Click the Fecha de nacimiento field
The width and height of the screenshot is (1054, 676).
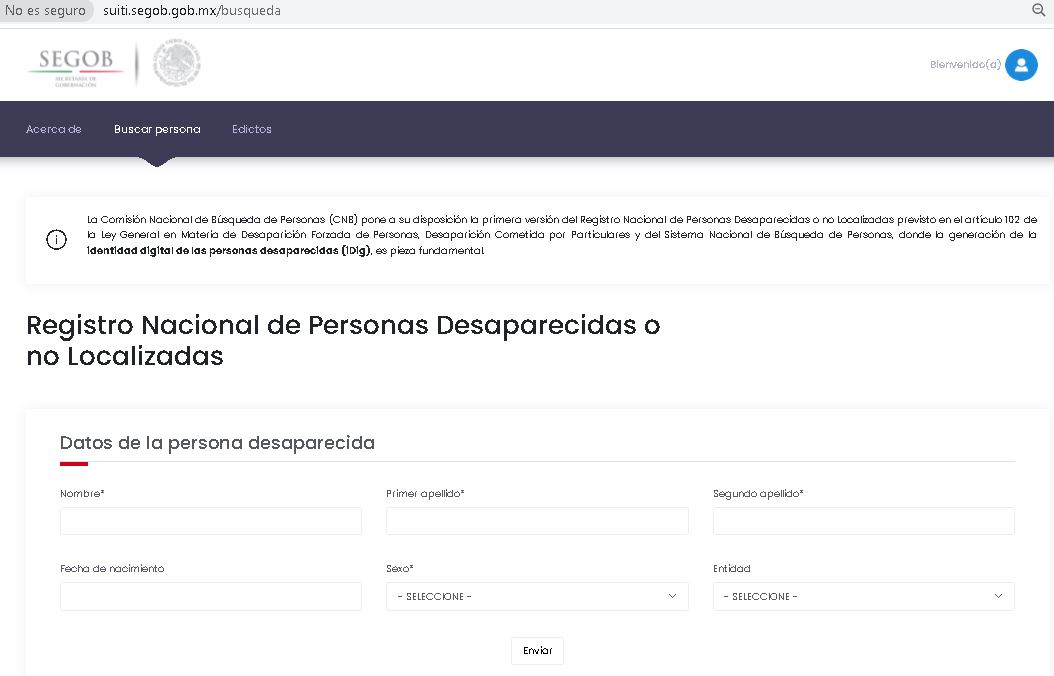click(210, 596)
